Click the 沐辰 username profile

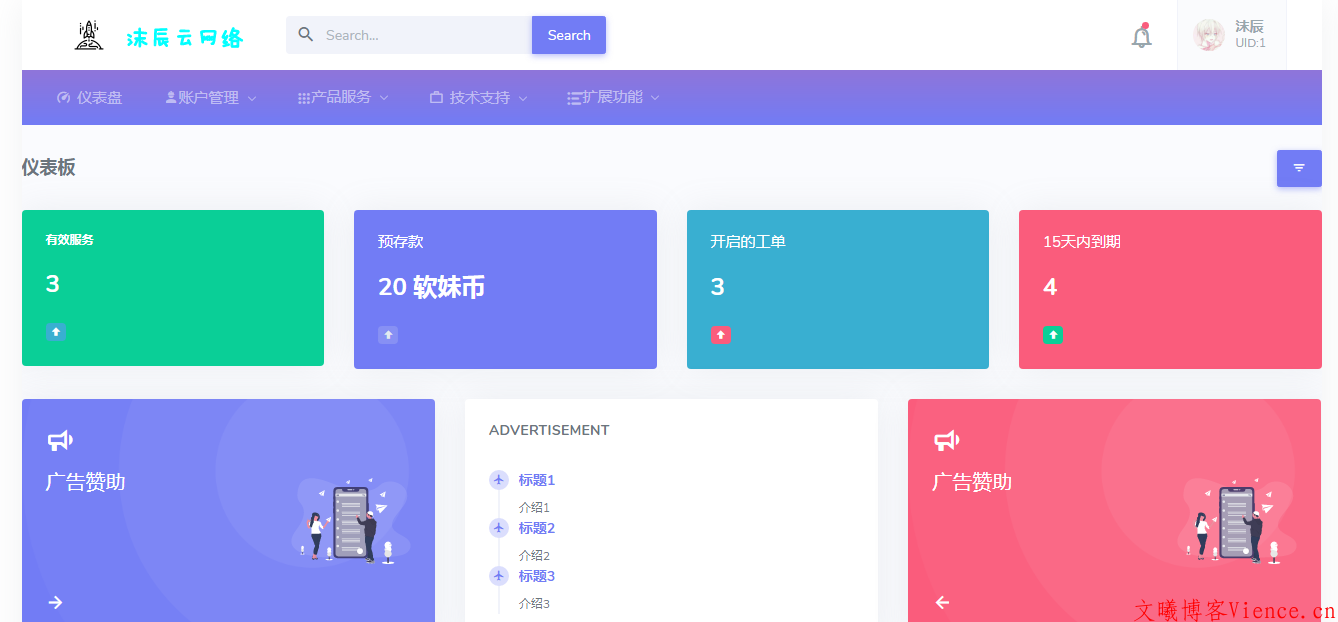pos(1249,27)
